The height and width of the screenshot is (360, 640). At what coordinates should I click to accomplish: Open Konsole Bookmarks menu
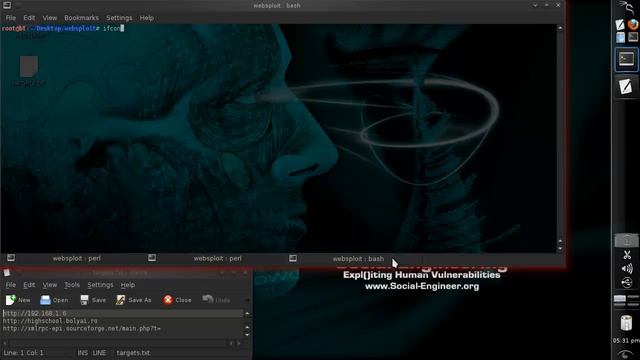pos(81,18)
